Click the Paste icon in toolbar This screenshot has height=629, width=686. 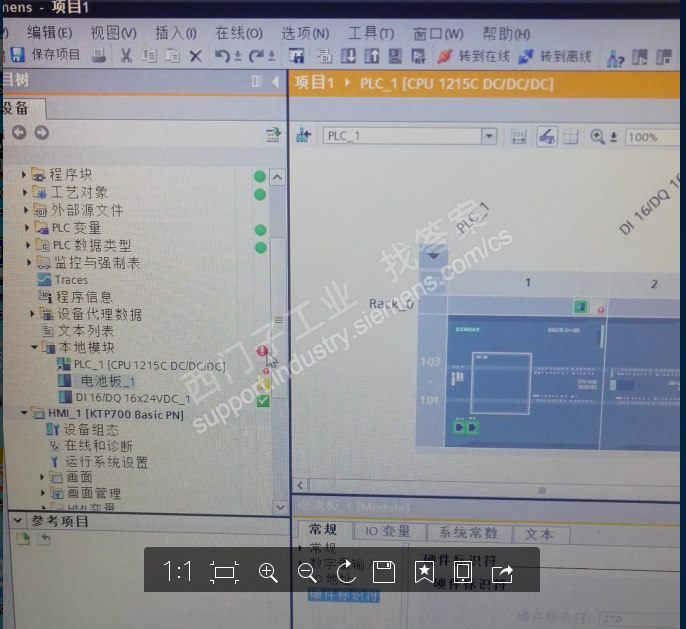172,56
